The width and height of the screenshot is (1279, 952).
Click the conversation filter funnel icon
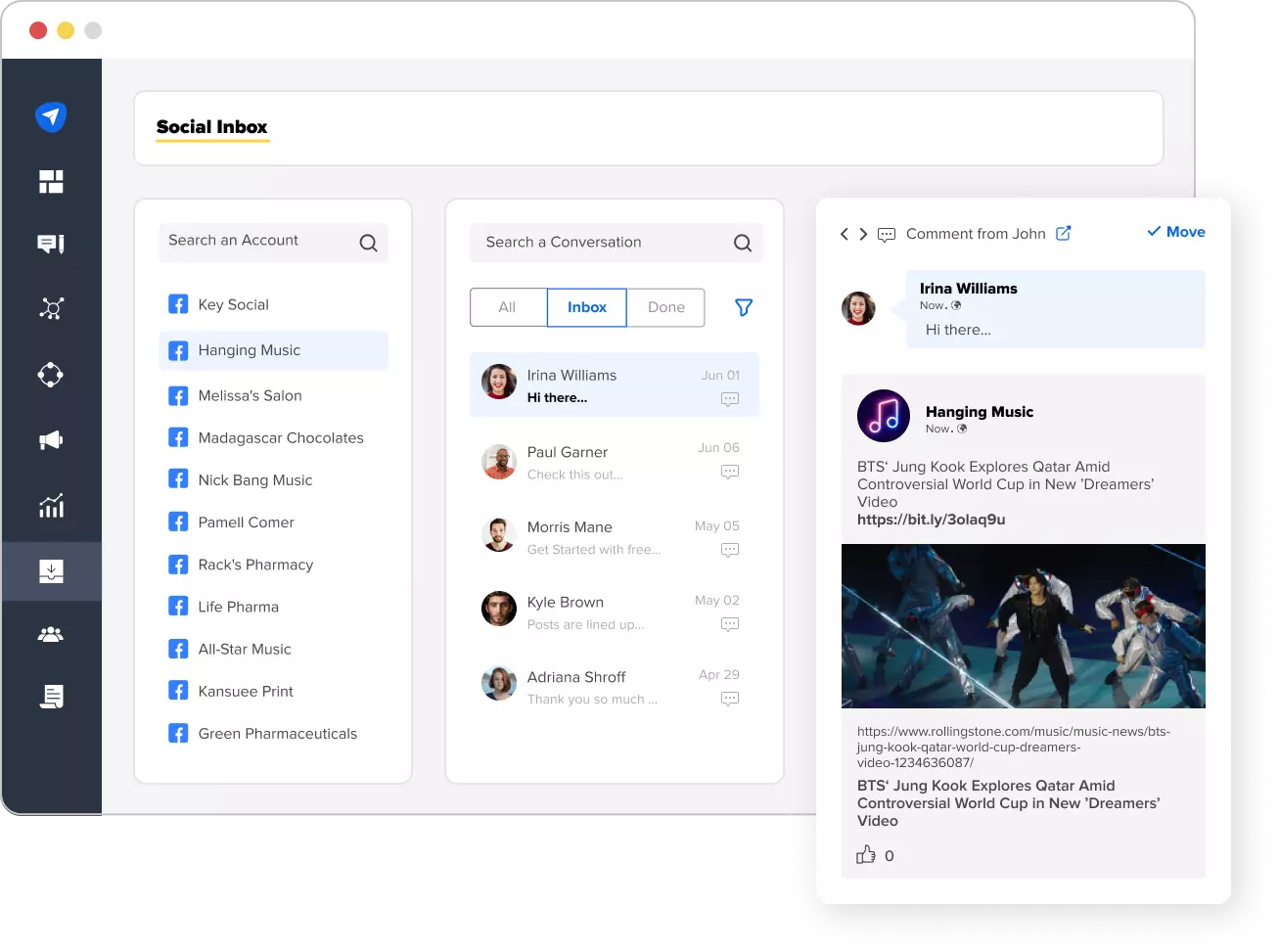[744, 307]
